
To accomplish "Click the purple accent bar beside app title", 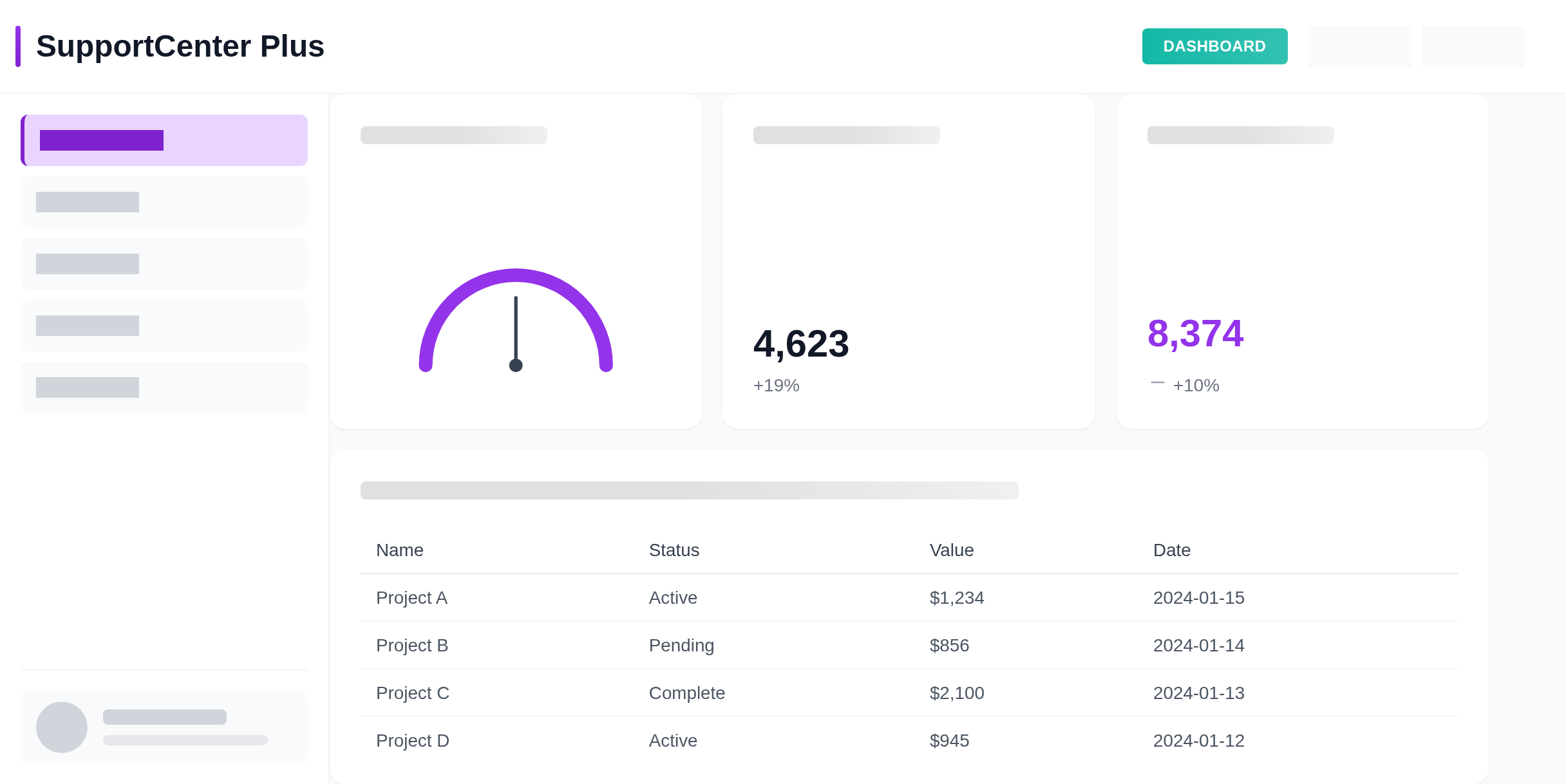I will tap(18, 46).
